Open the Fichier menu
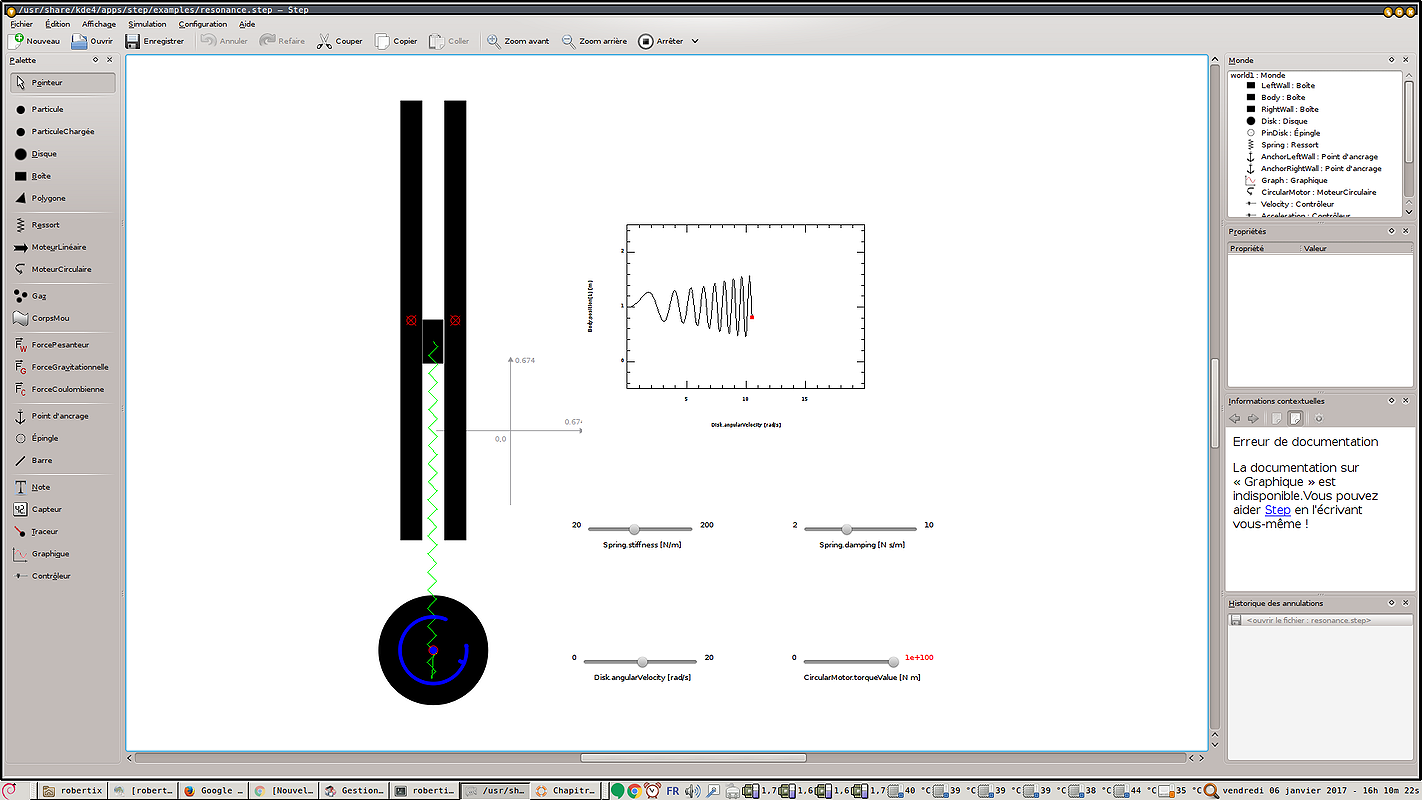This screenshot has height=800, width=1422. pyautogui.click(x=21, y=24)
